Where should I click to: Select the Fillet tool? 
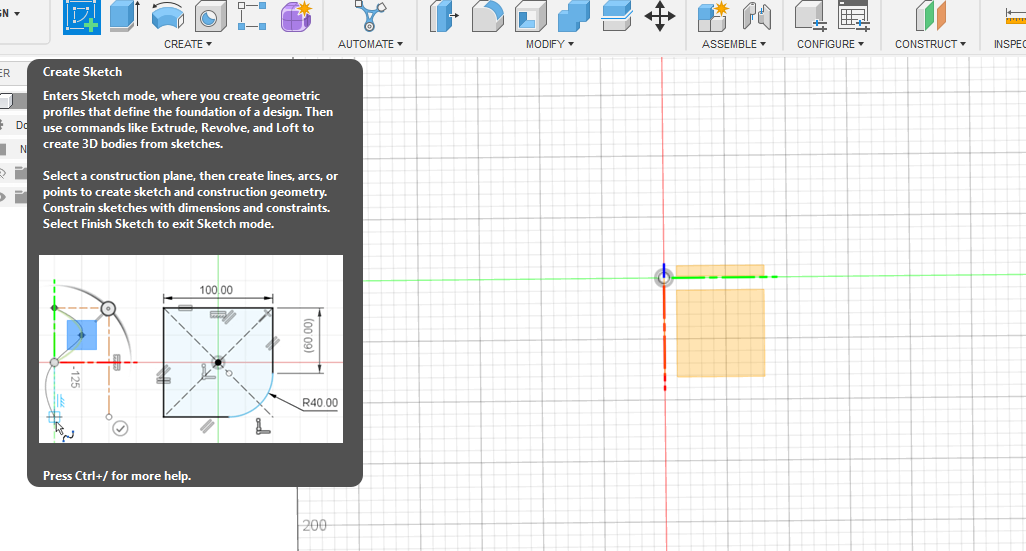487,16
